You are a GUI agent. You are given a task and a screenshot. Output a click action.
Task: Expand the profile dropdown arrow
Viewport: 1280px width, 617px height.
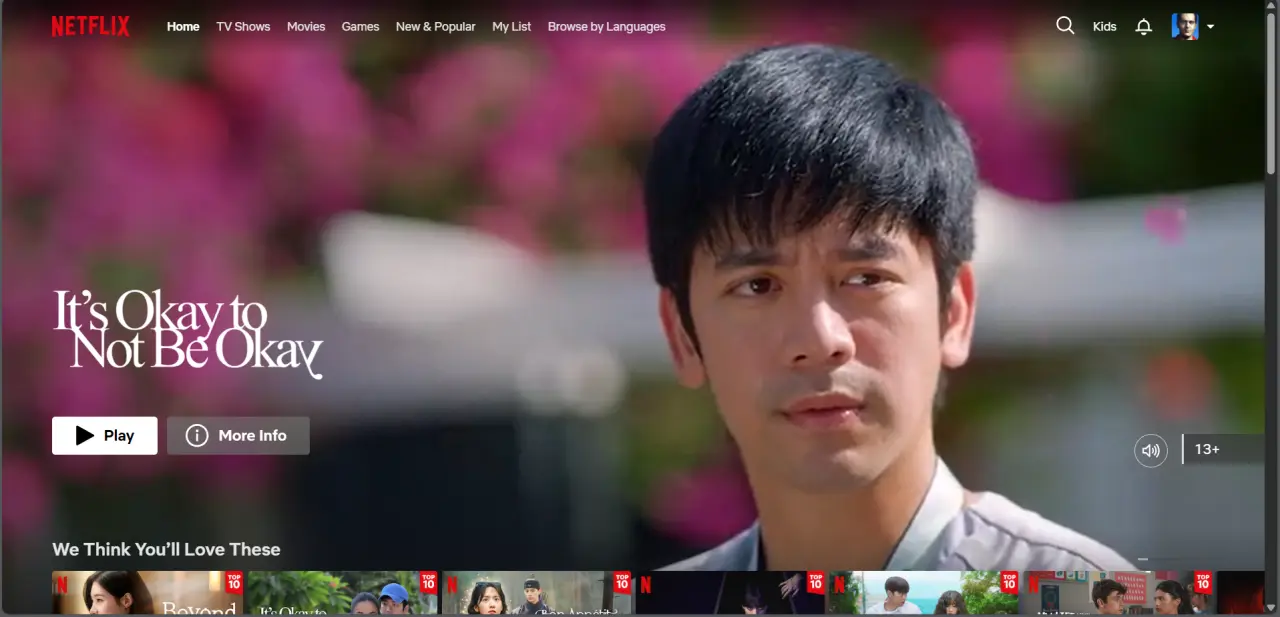[x=1210, y=27]
